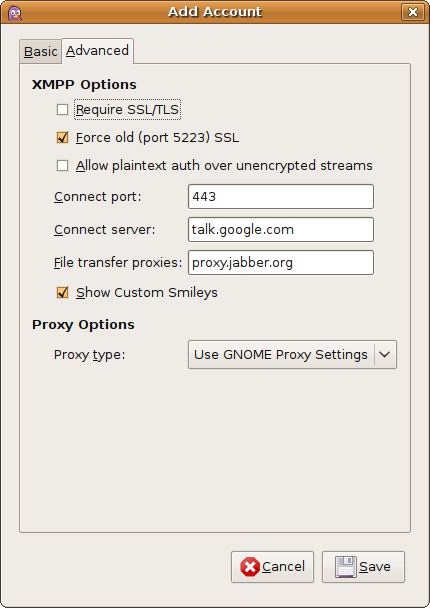Click the Add Account title bar

click(x=215, y=12)
